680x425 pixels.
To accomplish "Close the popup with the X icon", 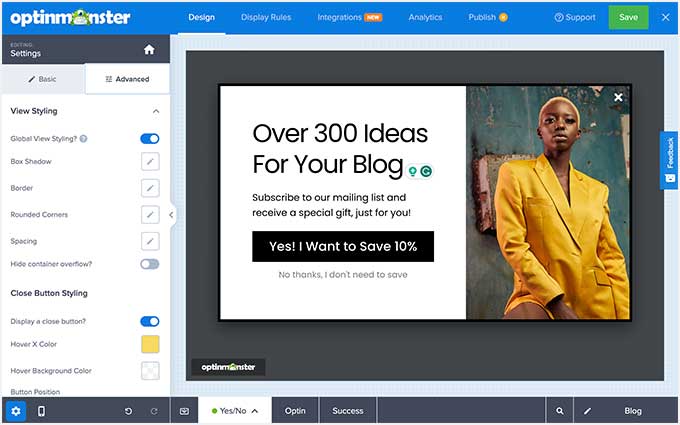I will pos(618,97).
